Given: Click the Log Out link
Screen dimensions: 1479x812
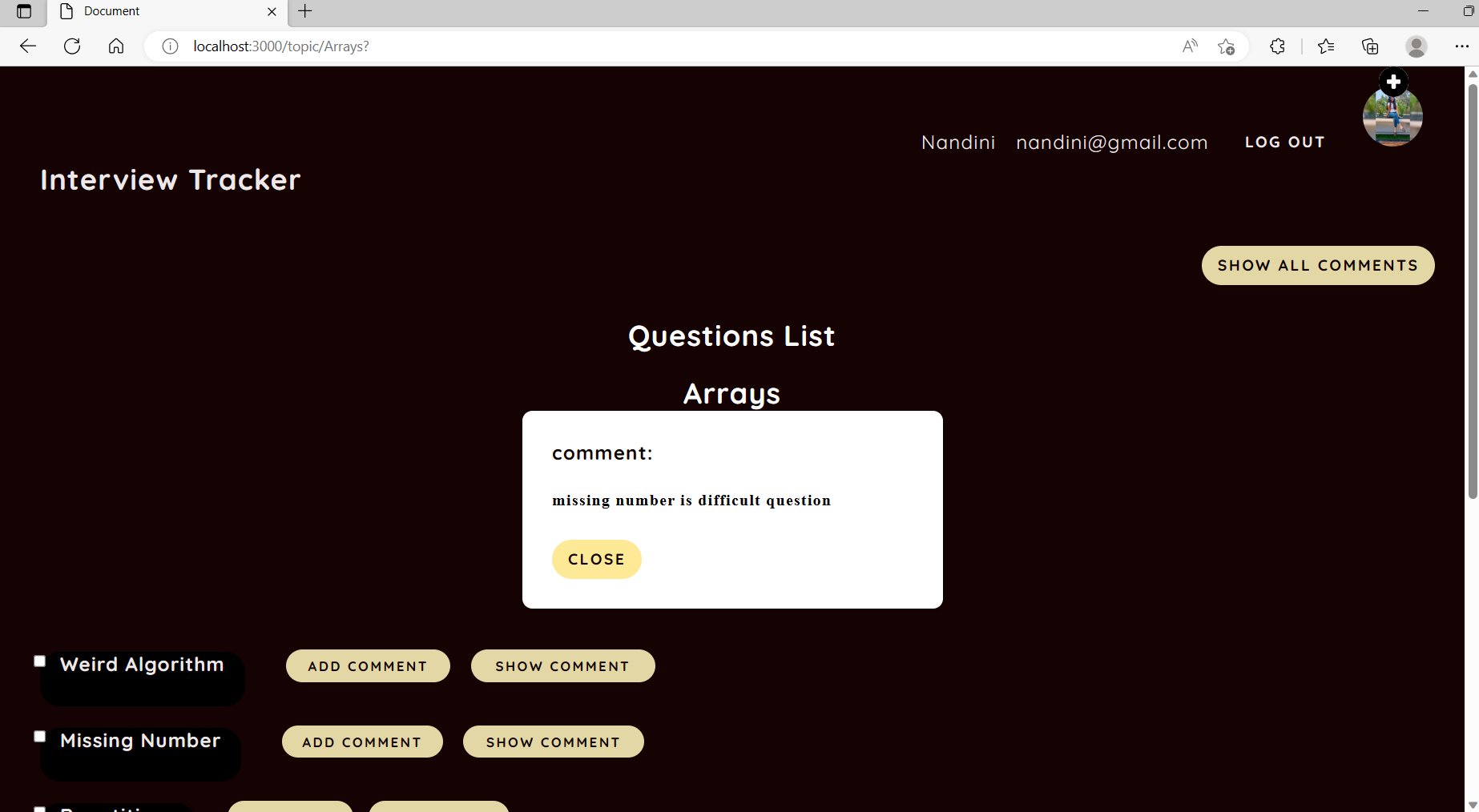Looking at the screenshot, I should click(1284, 142).
